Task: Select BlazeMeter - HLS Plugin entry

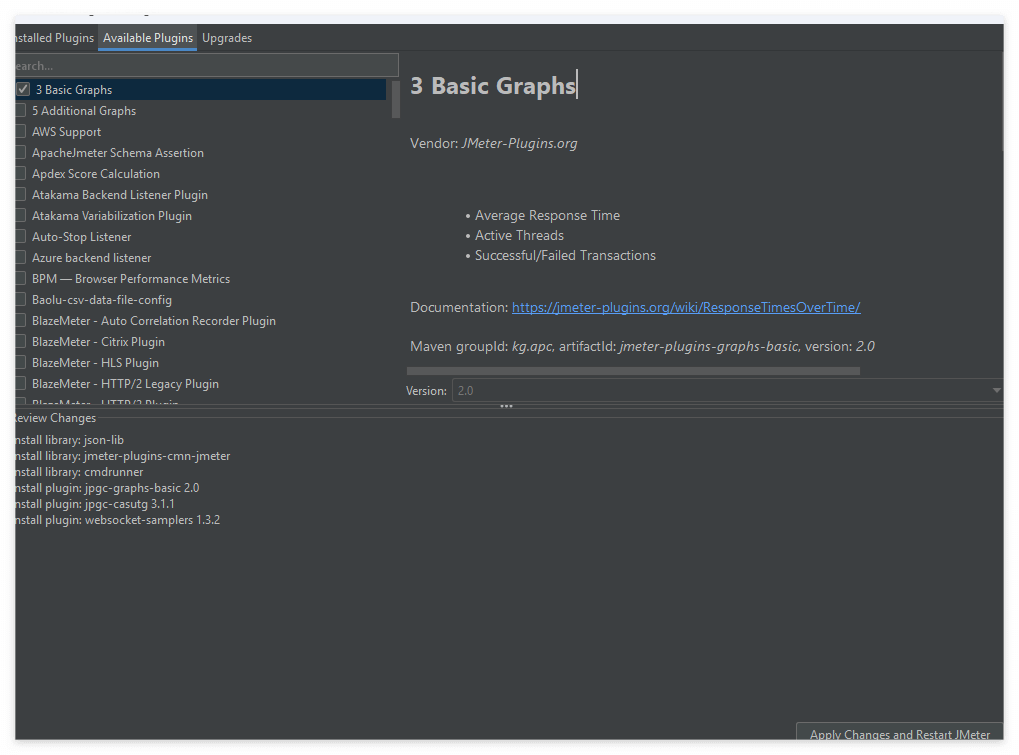Action: [95, 363]
